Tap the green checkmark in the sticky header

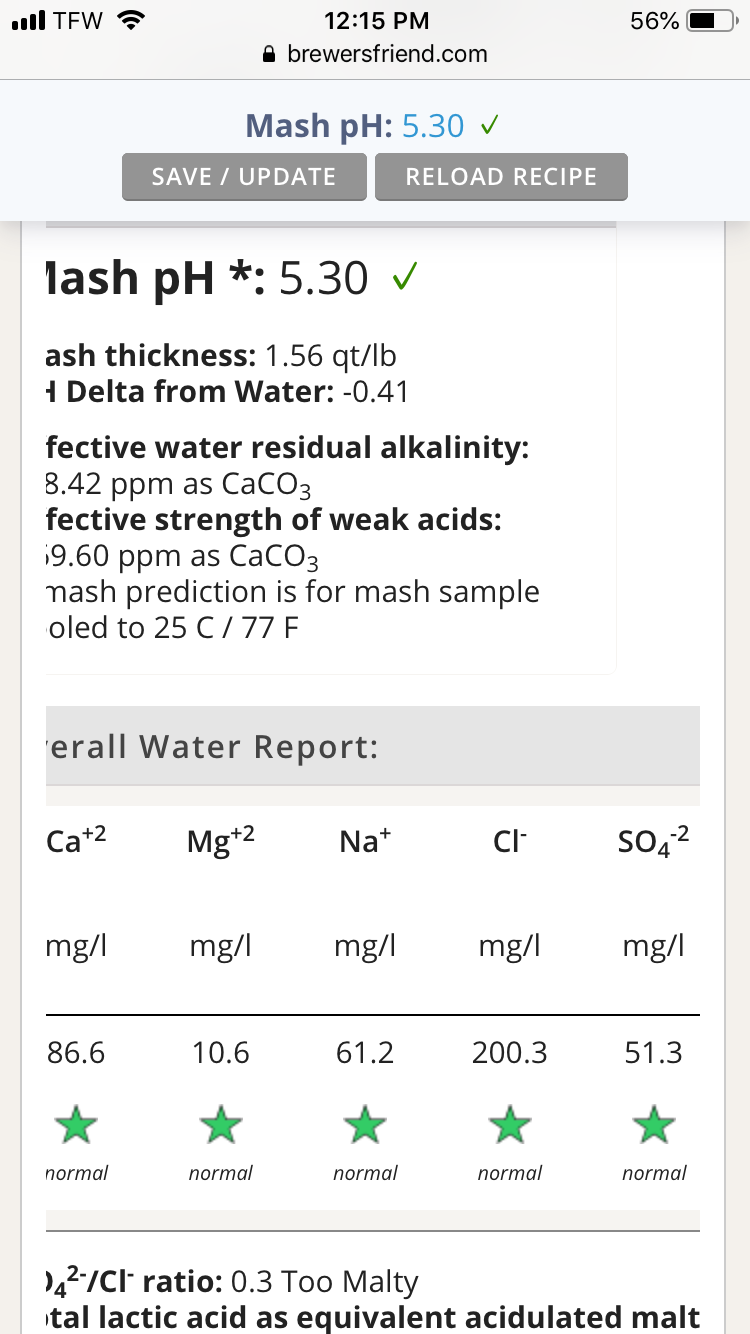pyautogui.click(x=490, y=127)
